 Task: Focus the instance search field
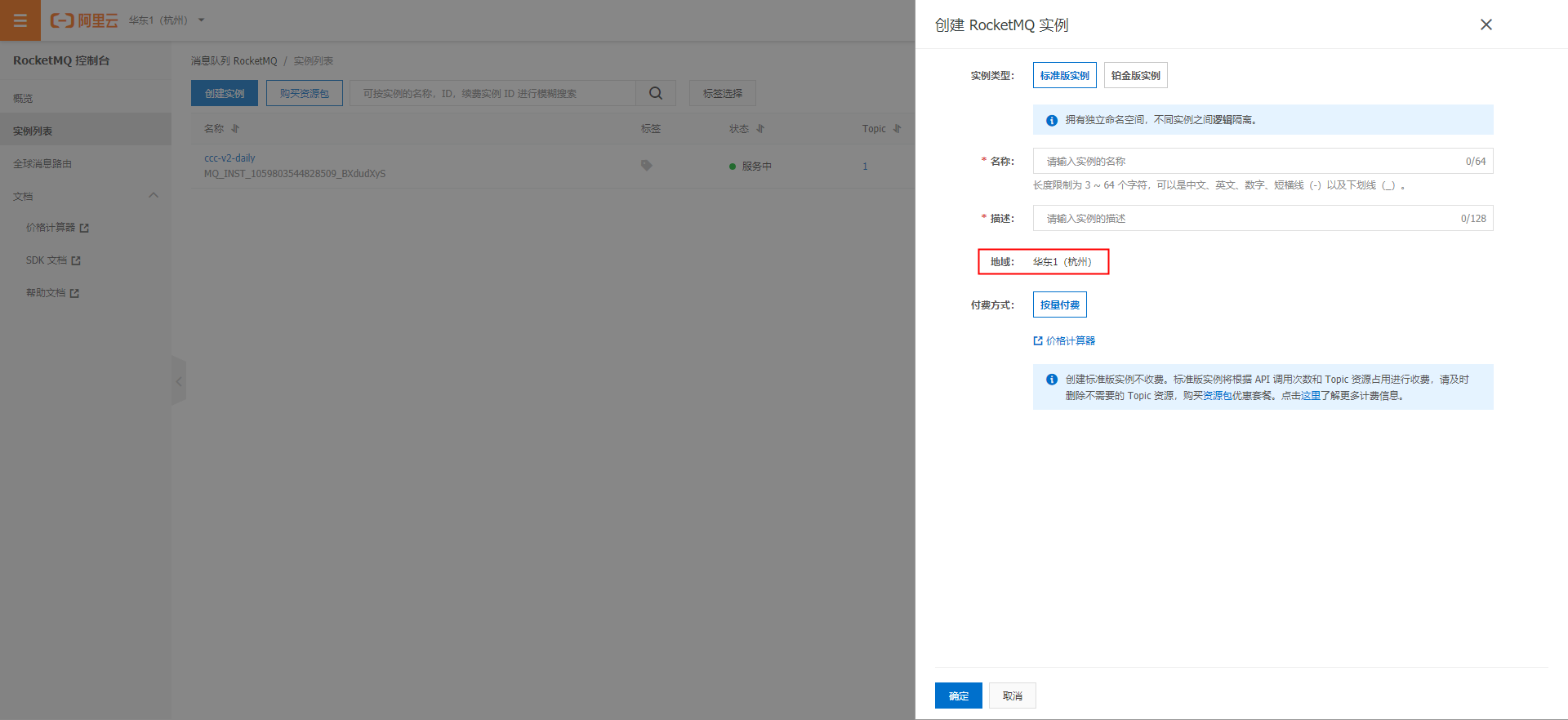point(492,93)
